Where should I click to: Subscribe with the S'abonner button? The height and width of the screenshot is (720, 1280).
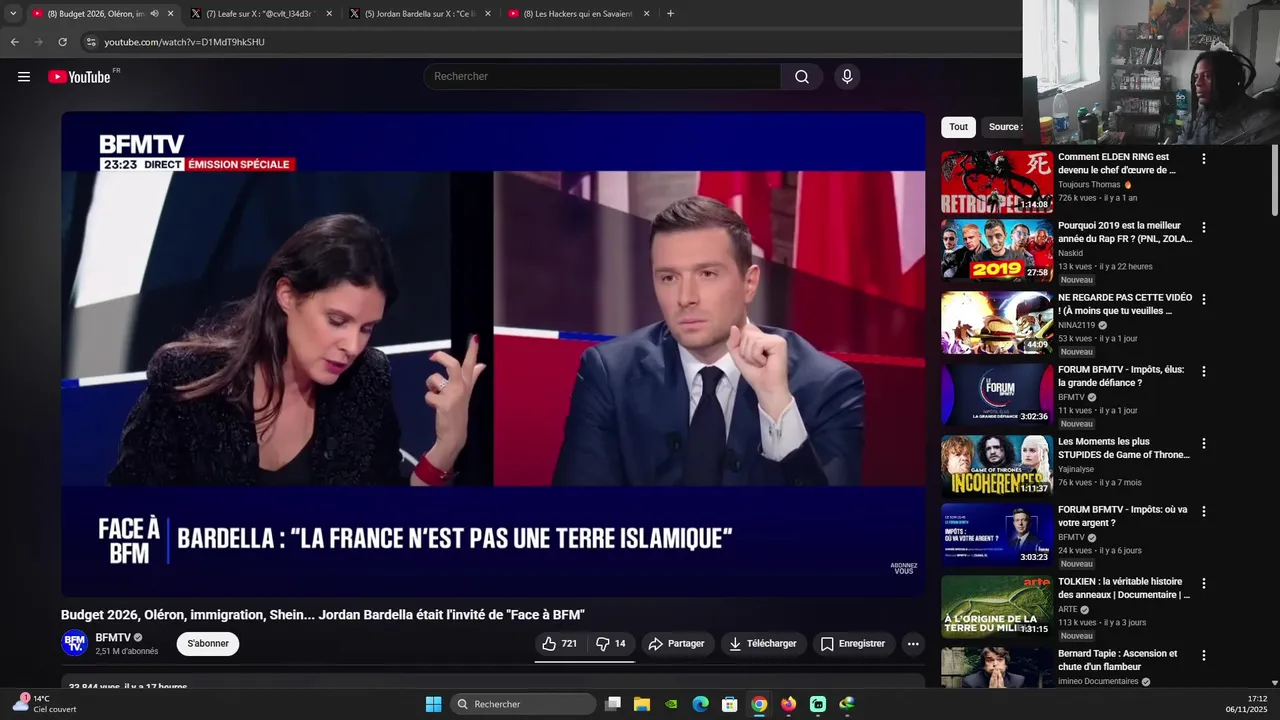coord(208,644)
